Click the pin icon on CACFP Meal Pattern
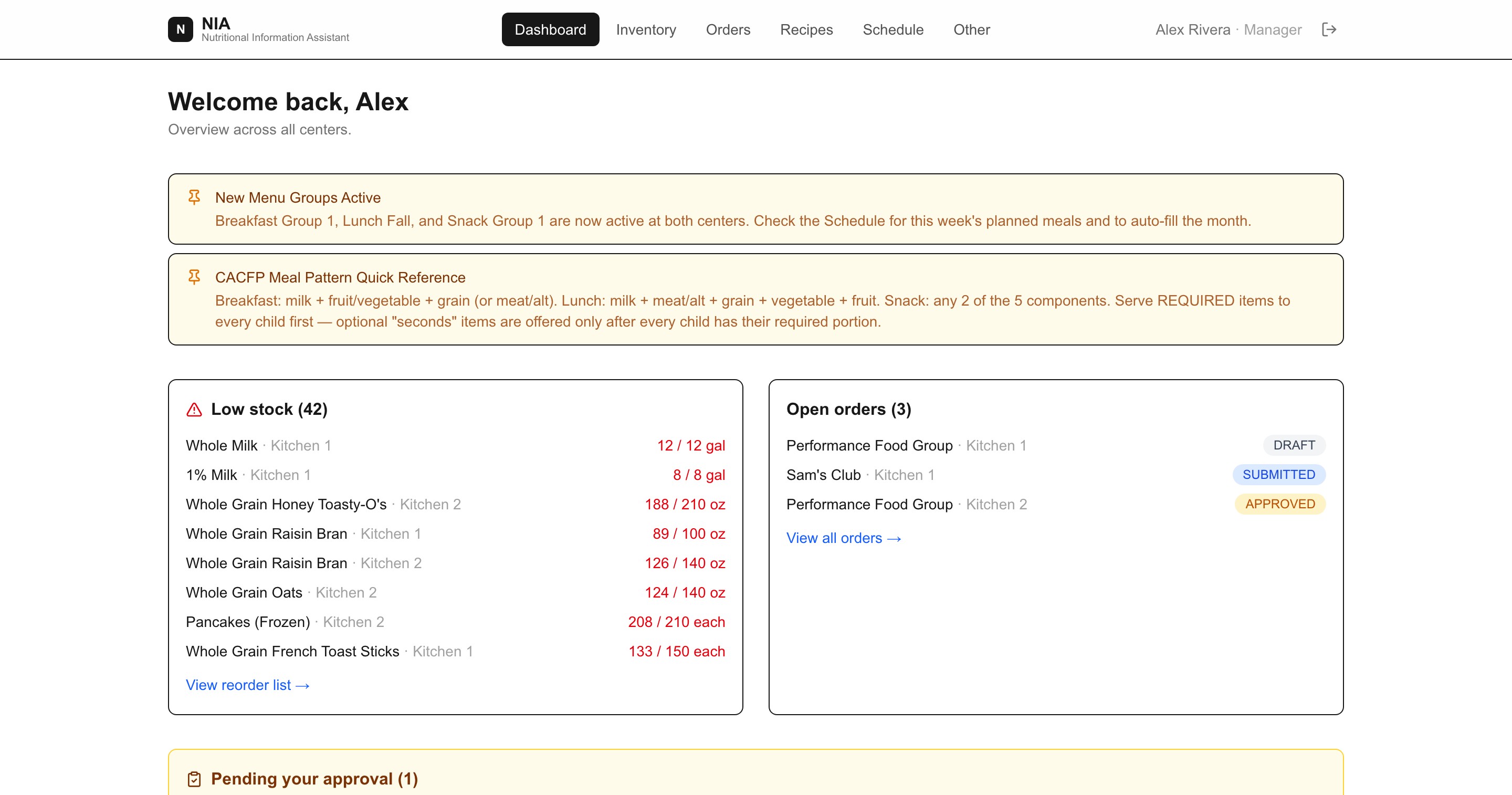 click(x=194, y=277)
